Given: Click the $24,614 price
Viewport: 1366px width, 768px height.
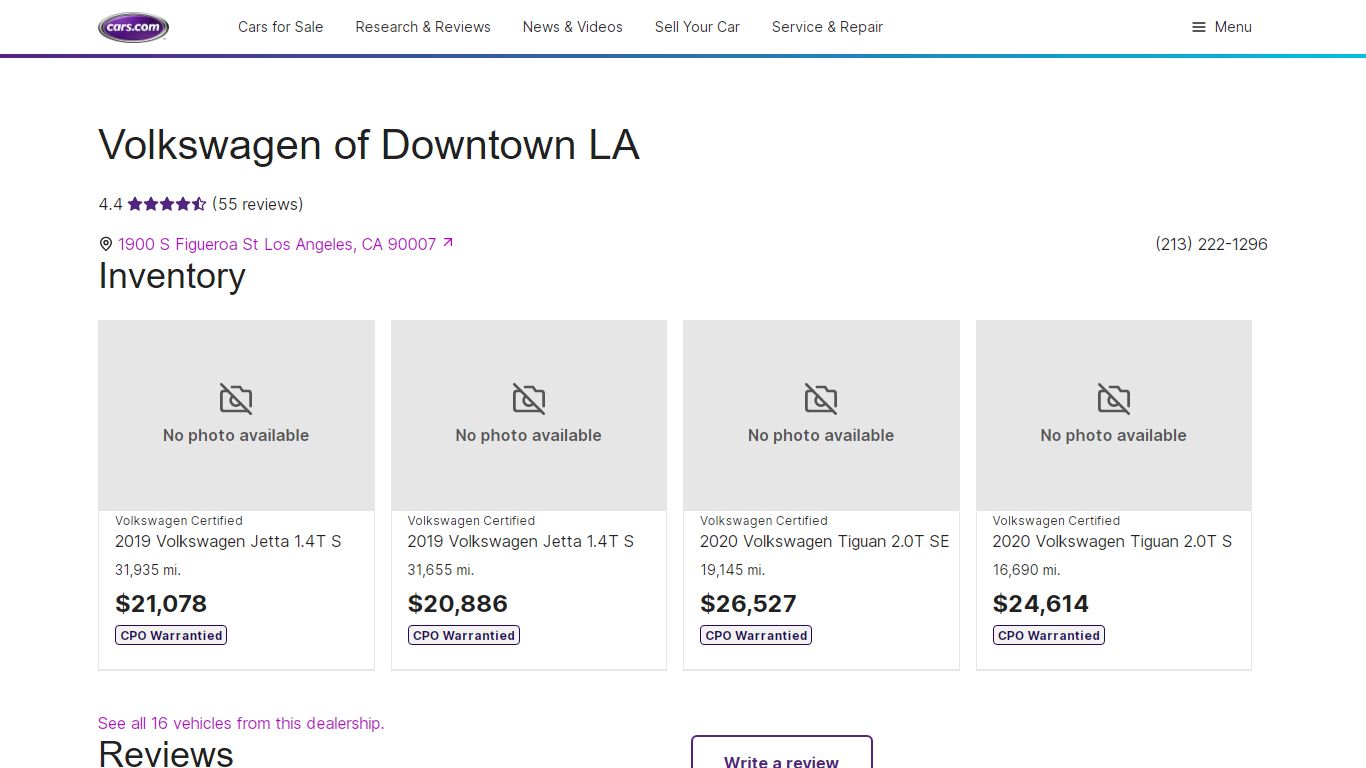Looking at the screenshot, I should 1041,604.
